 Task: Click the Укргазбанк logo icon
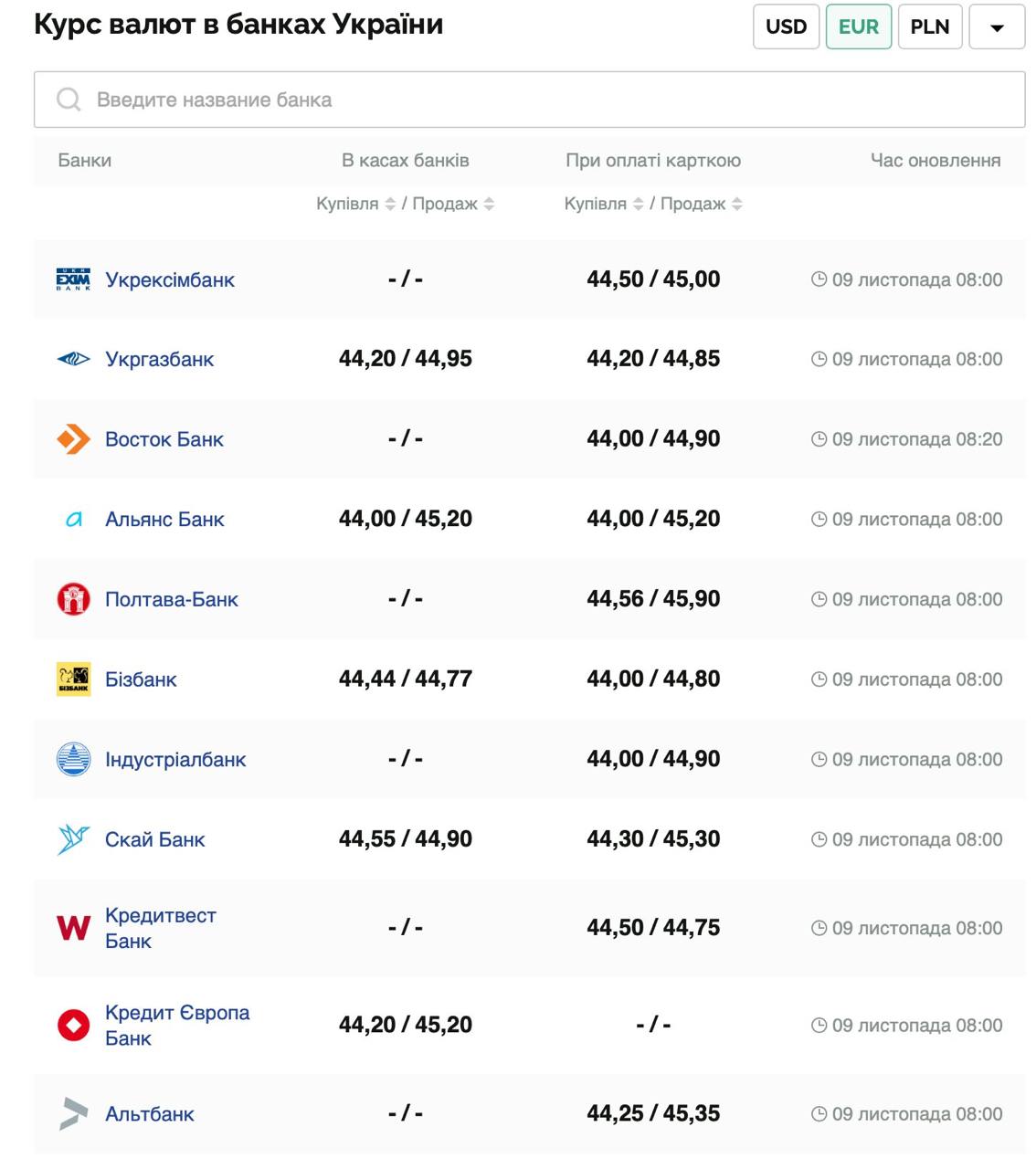[73, 359]
